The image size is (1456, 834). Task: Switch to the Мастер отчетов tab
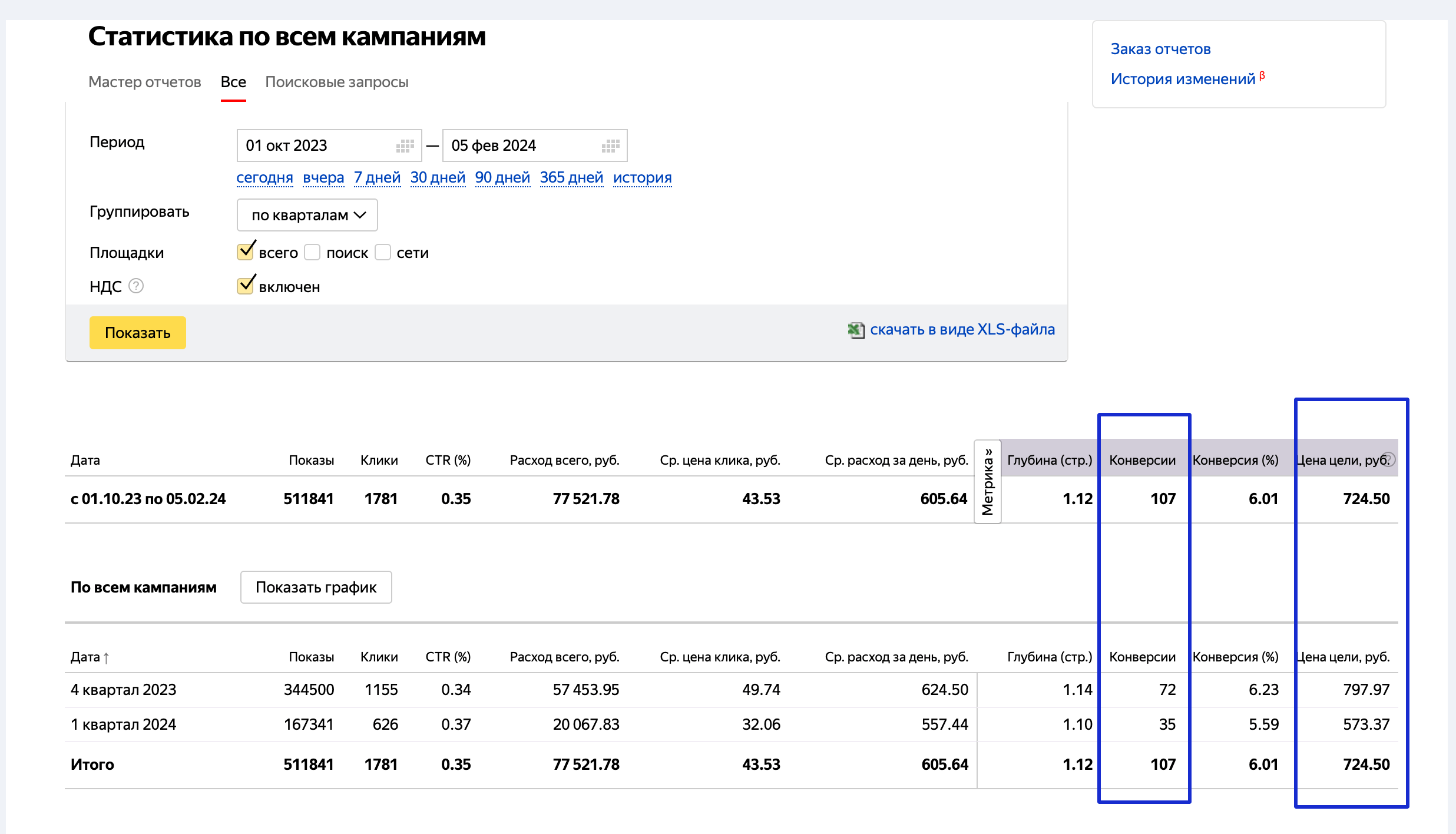point(145,82)
